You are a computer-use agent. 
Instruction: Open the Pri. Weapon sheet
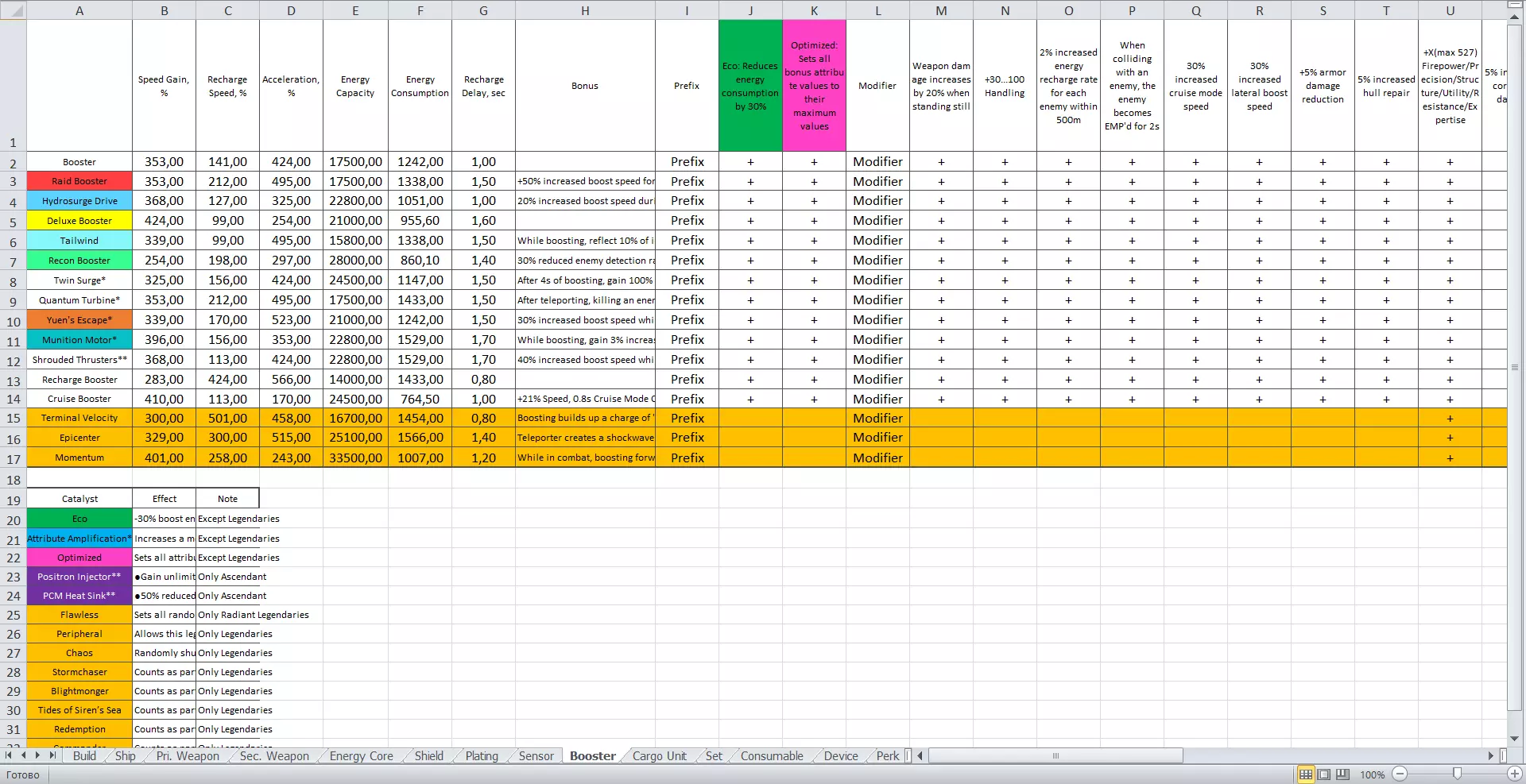click(188, 756)
